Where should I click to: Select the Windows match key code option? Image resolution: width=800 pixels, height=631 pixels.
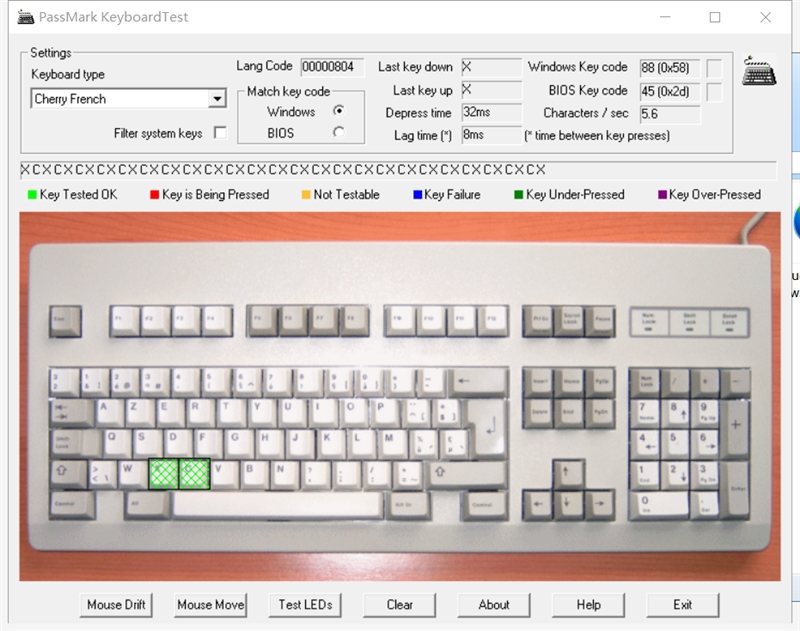pyautogui.click(x=338, y=111)
